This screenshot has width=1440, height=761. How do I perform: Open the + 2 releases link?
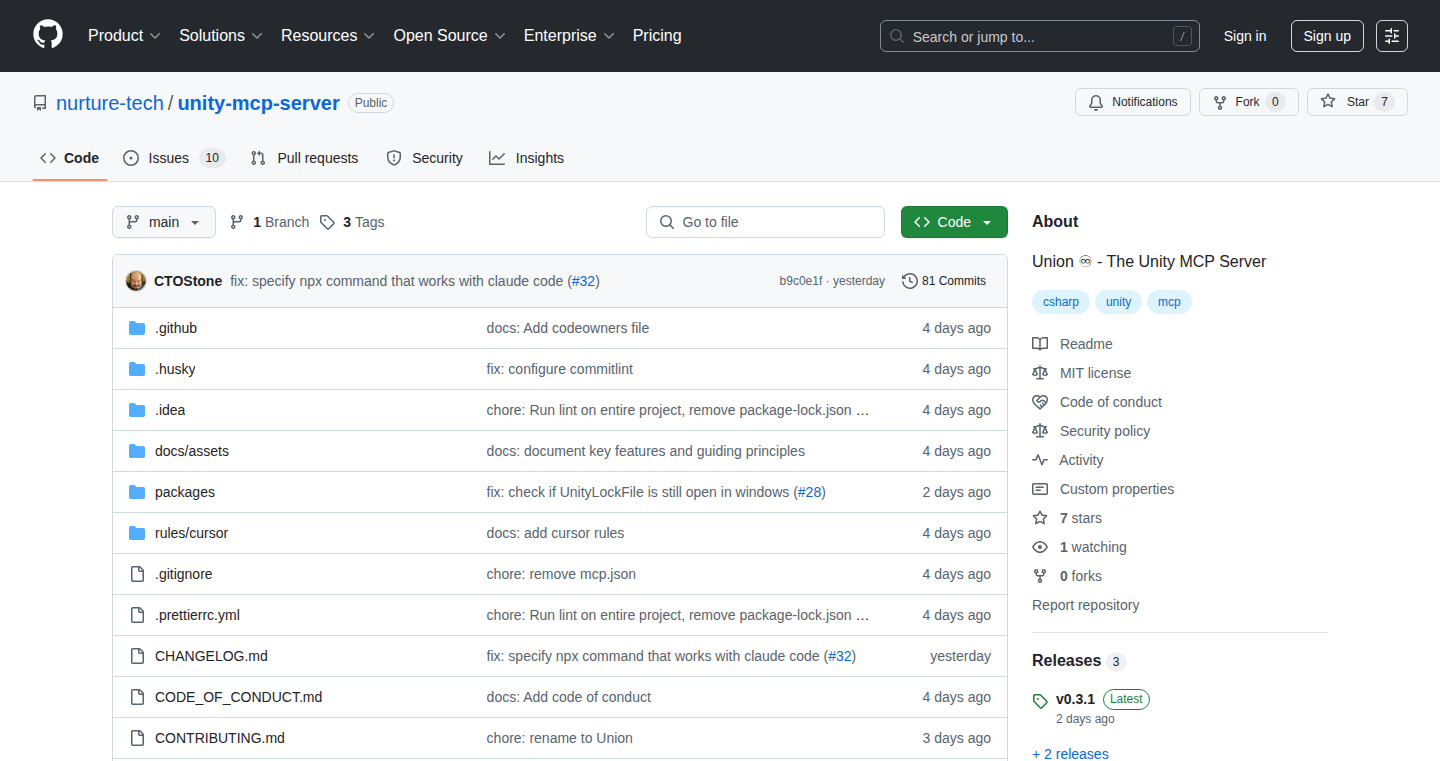point(1070,754)
